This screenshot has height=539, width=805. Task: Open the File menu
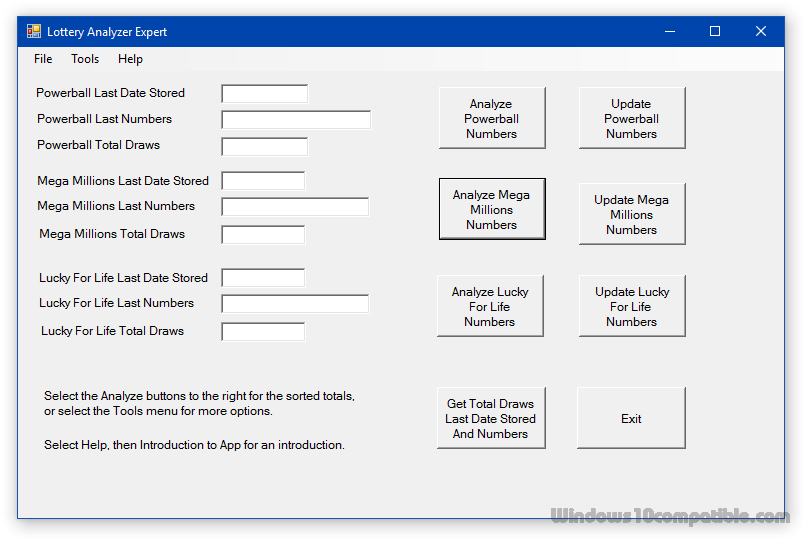point(43,59)
